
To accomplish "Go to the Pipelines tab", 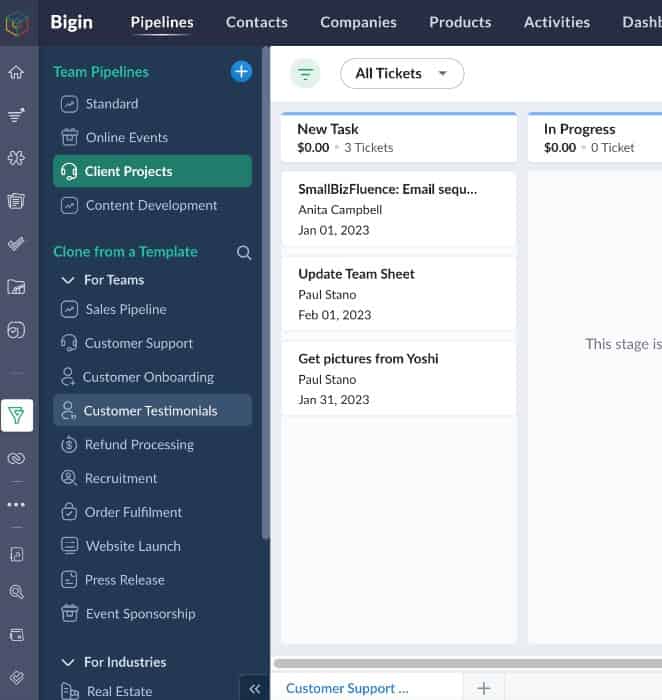I will click(x=162, y=22).
